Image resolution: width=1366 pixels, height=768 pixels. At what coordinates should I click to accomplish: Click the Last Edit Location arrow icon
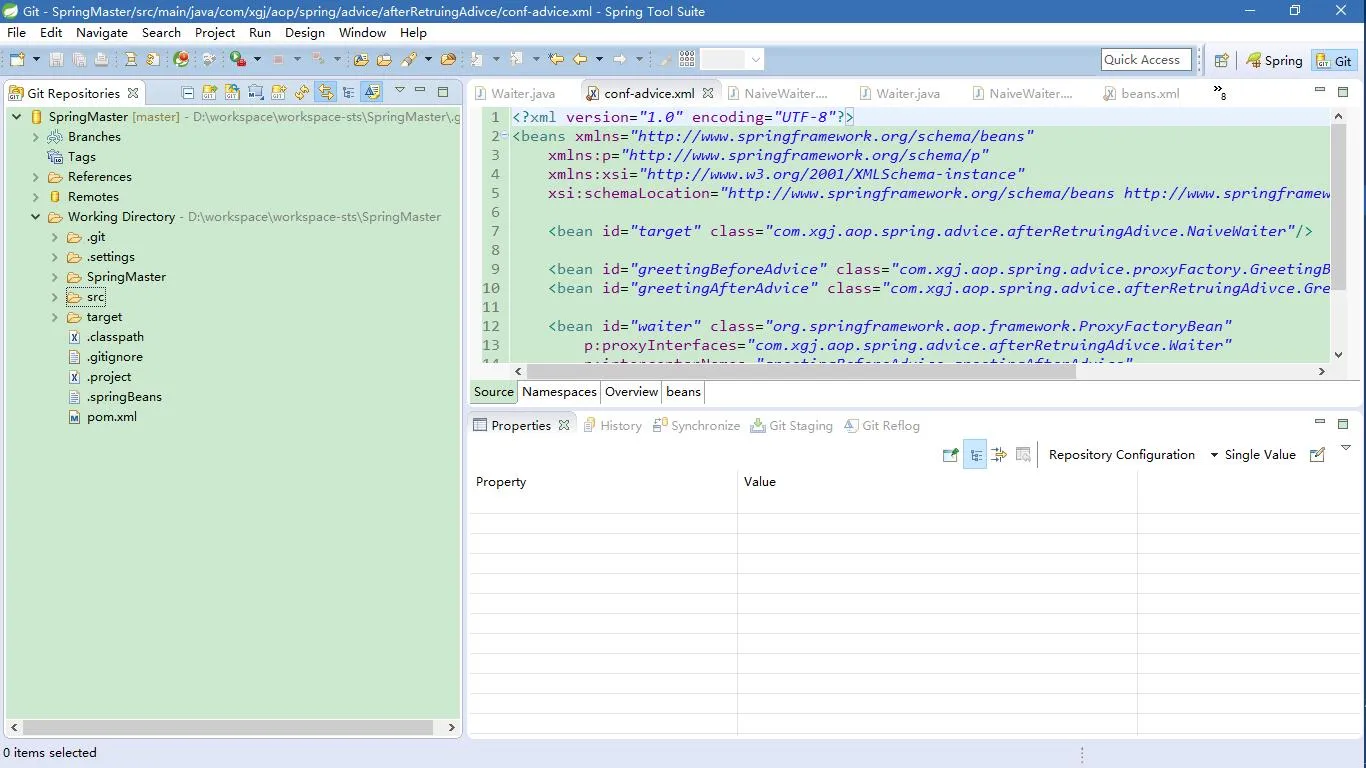556,59
